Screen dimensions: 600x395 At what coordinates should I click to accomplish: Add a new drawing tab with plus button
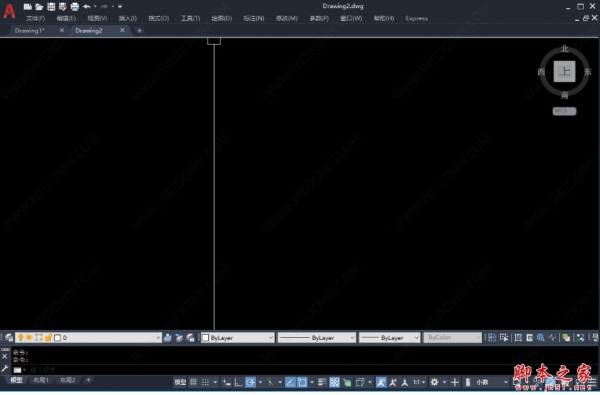[139, 31]
